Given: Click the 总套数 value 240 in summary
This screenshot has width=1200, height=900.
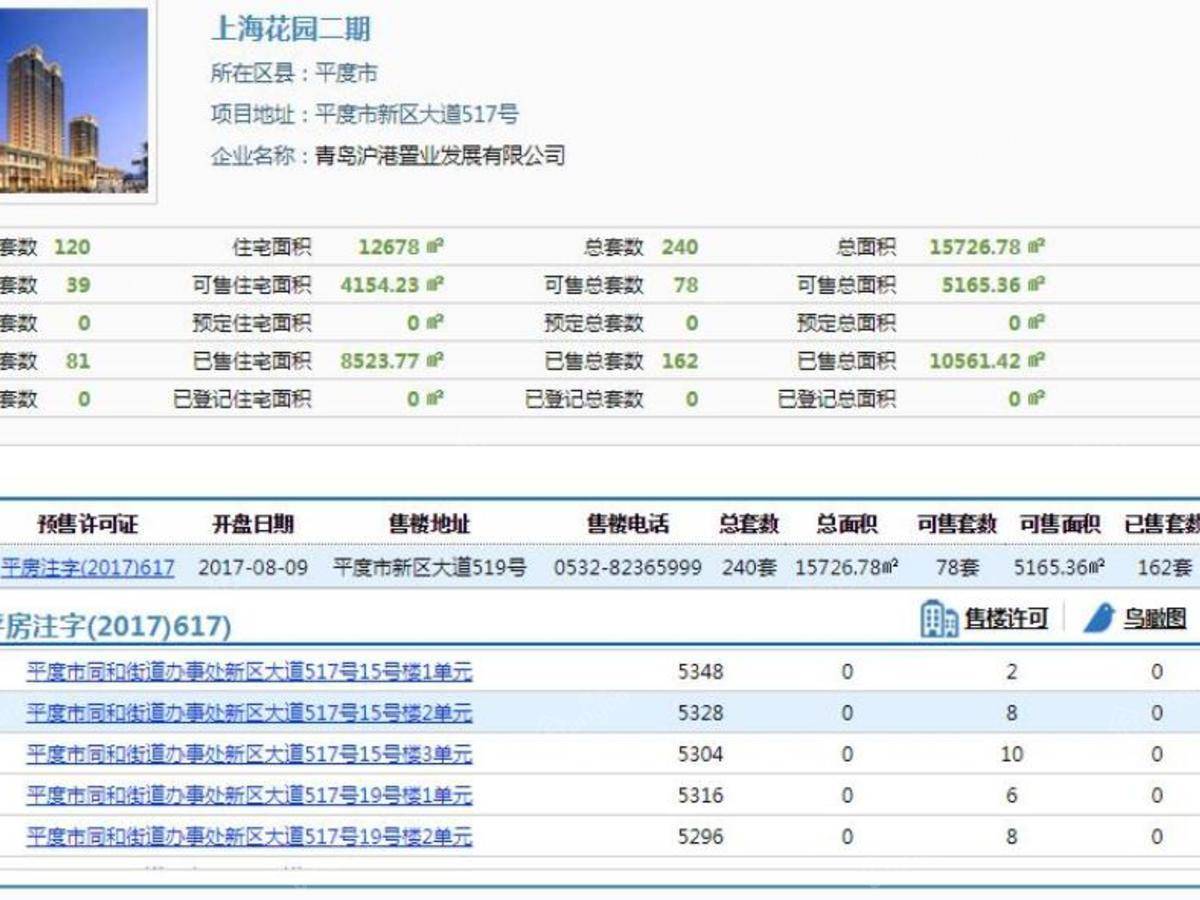Looking at the screenshot, I should (680, 247).
